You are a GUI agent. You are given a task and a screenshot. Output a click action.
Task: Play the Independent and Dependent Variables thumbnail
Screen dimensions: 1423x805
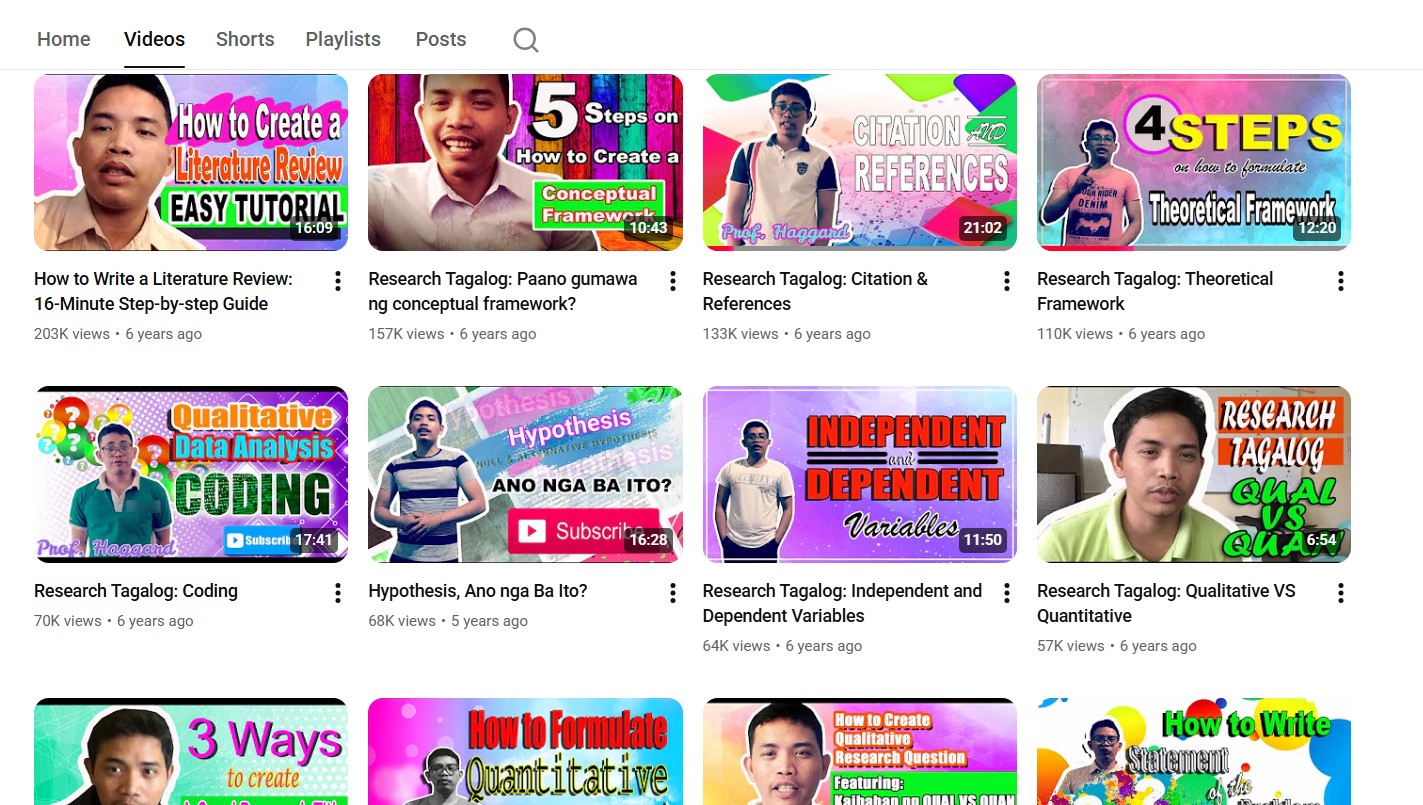click(860, 474)
